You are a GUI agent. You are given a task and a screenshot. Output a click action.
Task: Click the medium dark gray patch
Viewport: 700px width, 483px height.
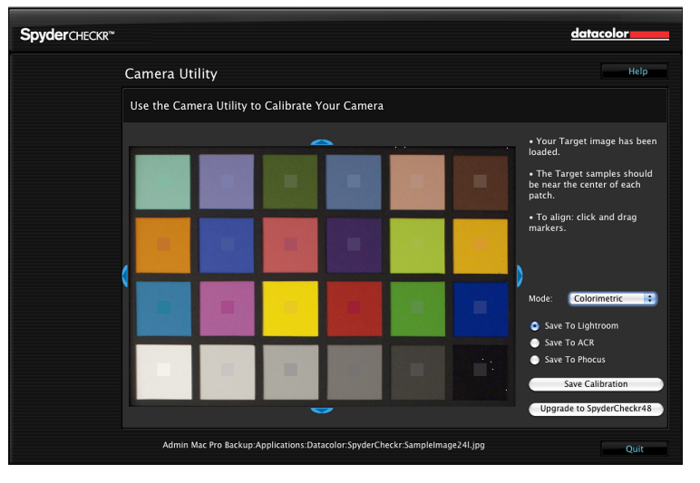pos(354,372)
